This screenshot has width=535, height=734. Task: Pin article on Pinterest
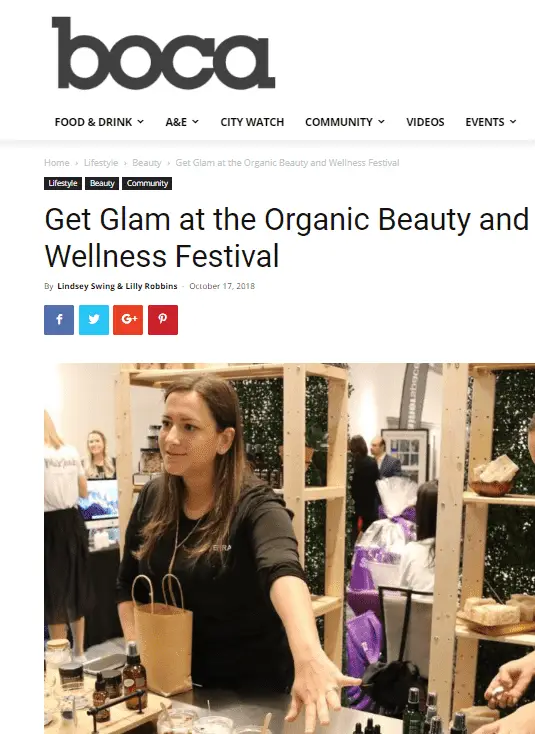pos(163,320)
